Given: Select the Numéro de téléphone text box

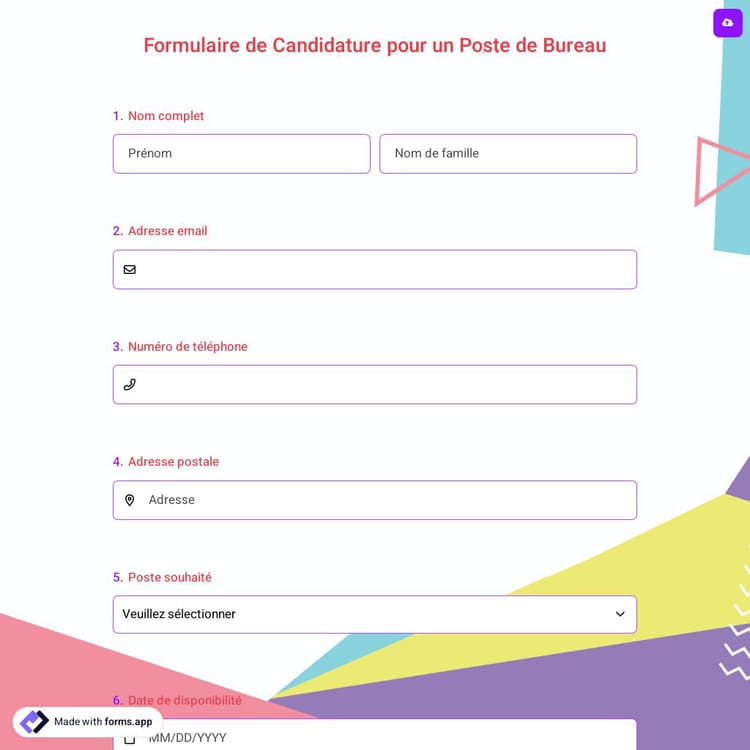Looking at the screenshot, I should click(x=385, y=384).
